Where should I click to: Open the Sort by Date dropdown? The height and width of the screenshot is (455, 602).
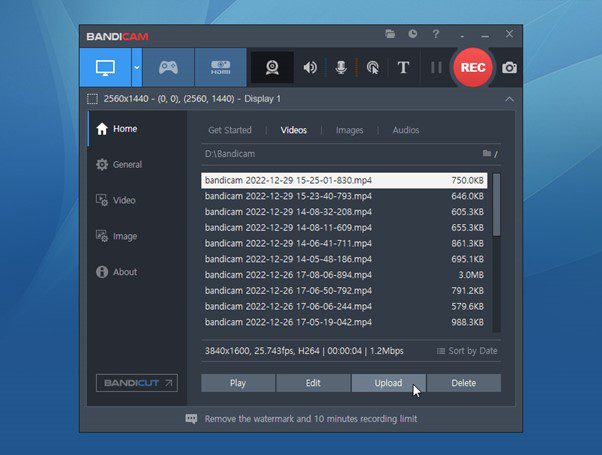[x=467, y=351]
